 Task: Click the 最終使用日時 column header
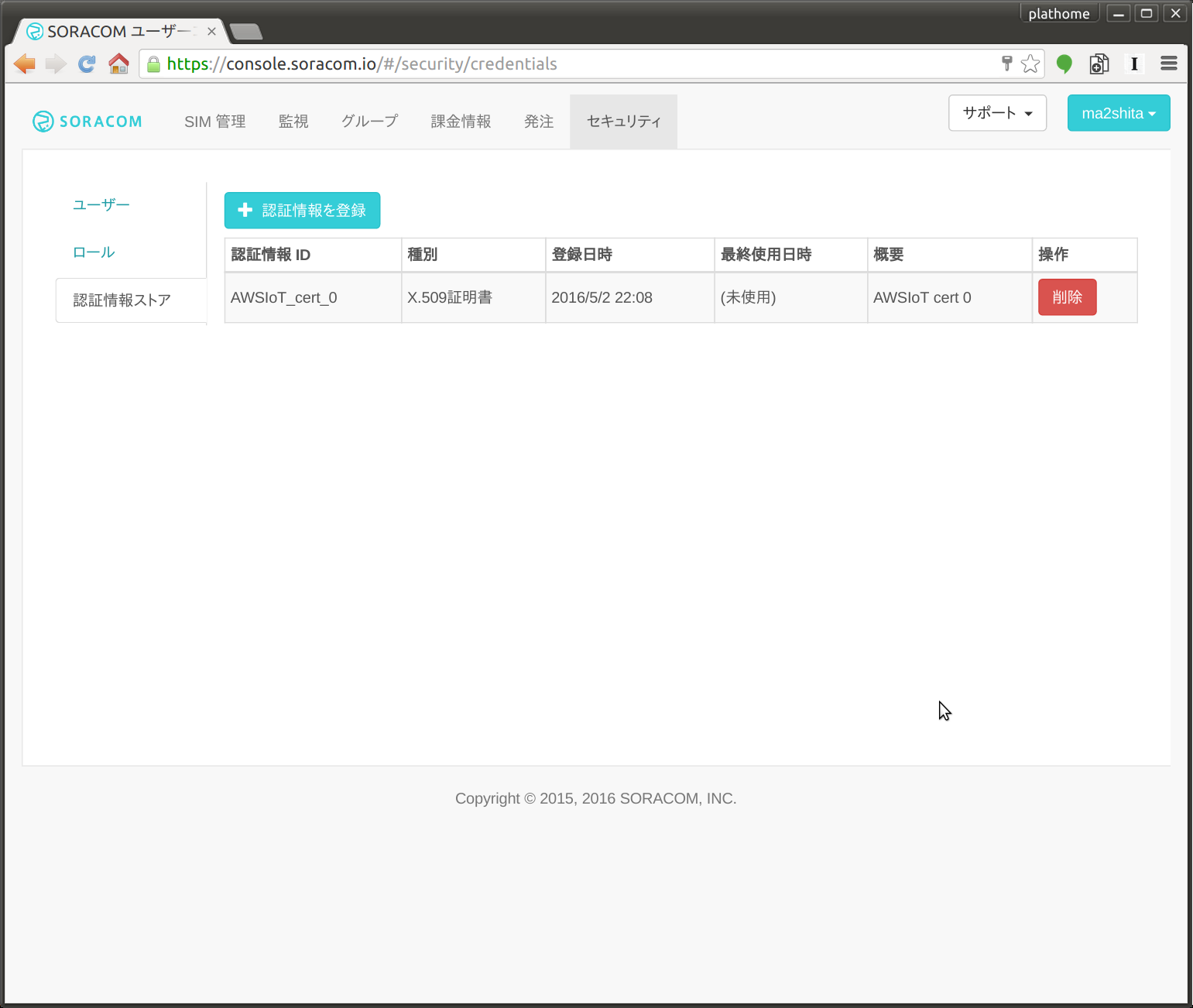pyautogui.click(x=791, y=255)
